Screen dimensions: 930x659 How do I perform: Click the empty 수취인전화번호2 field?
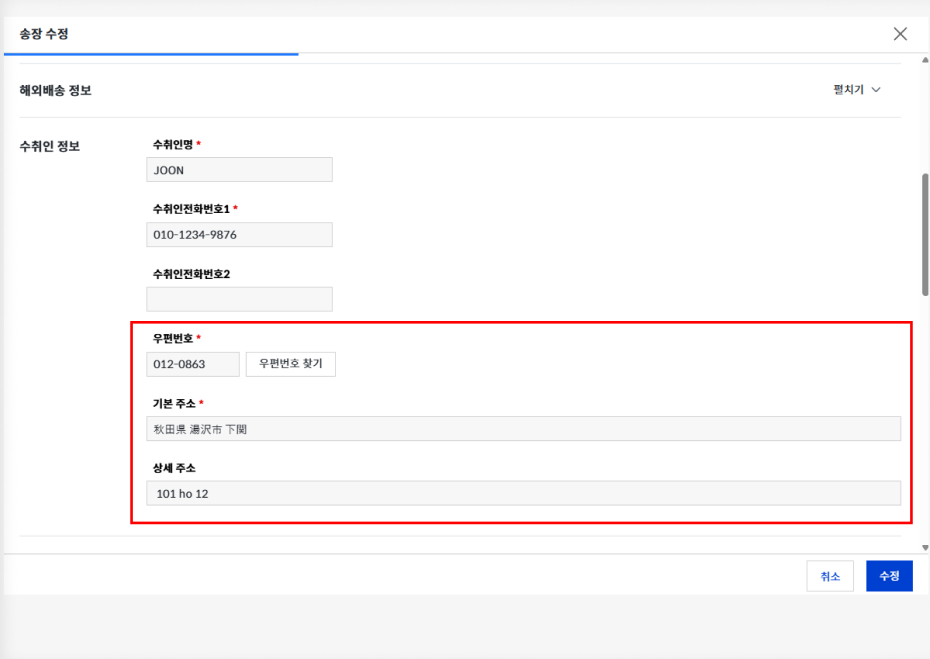click(x=239, y=299)
